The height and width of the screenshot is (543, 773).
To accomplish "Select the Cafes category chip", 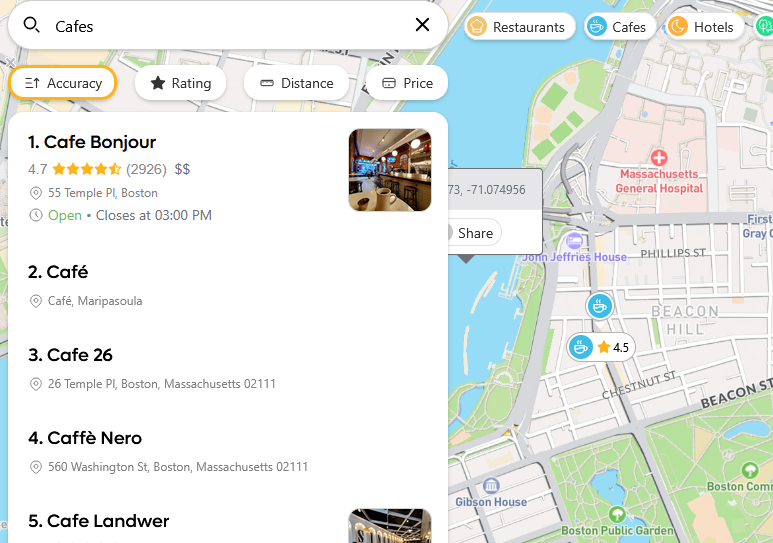I will pyautogui.click(x=618, y=27).
